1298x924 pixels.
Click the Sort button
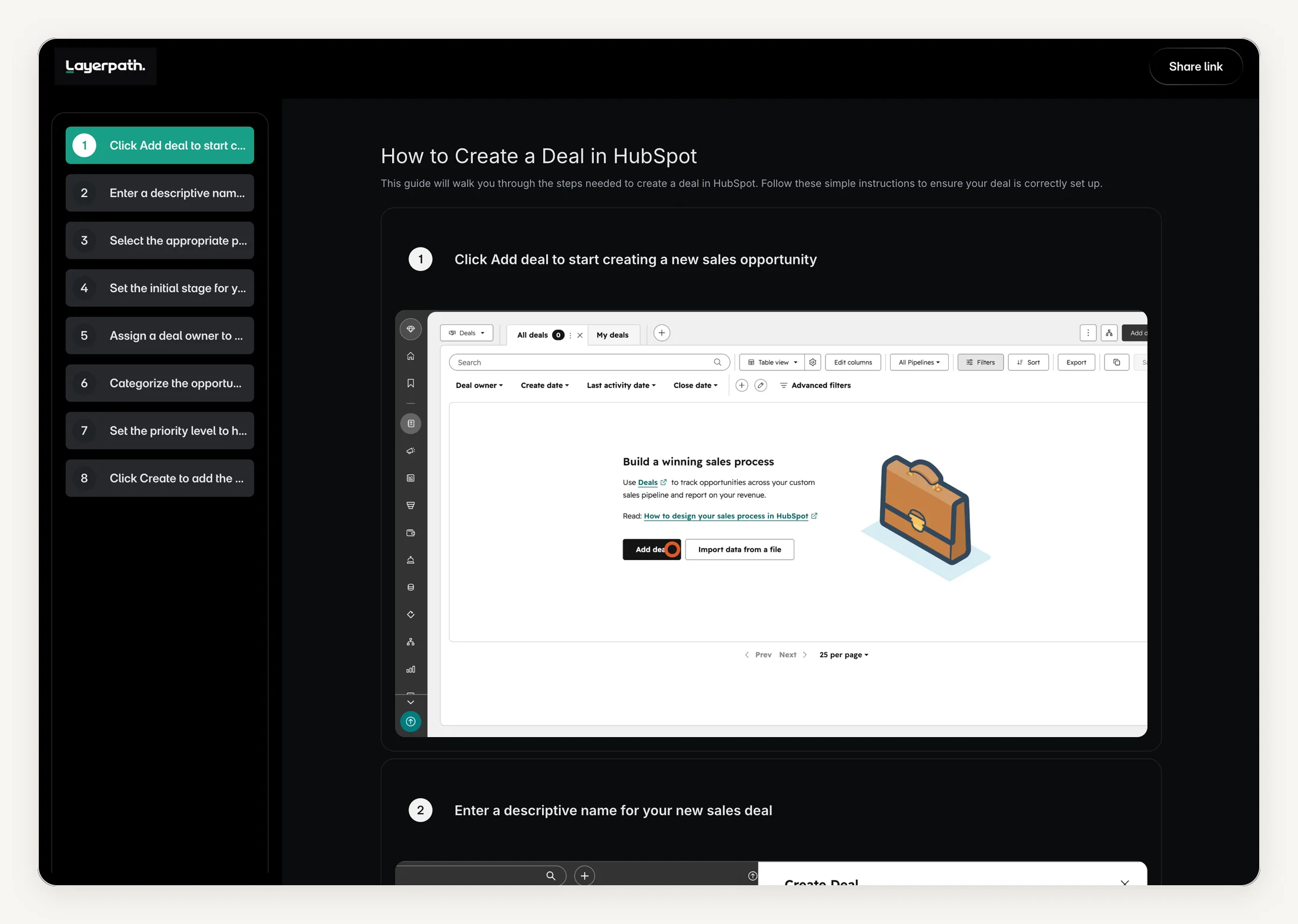pyautogui.click(x=1028, y=362)
